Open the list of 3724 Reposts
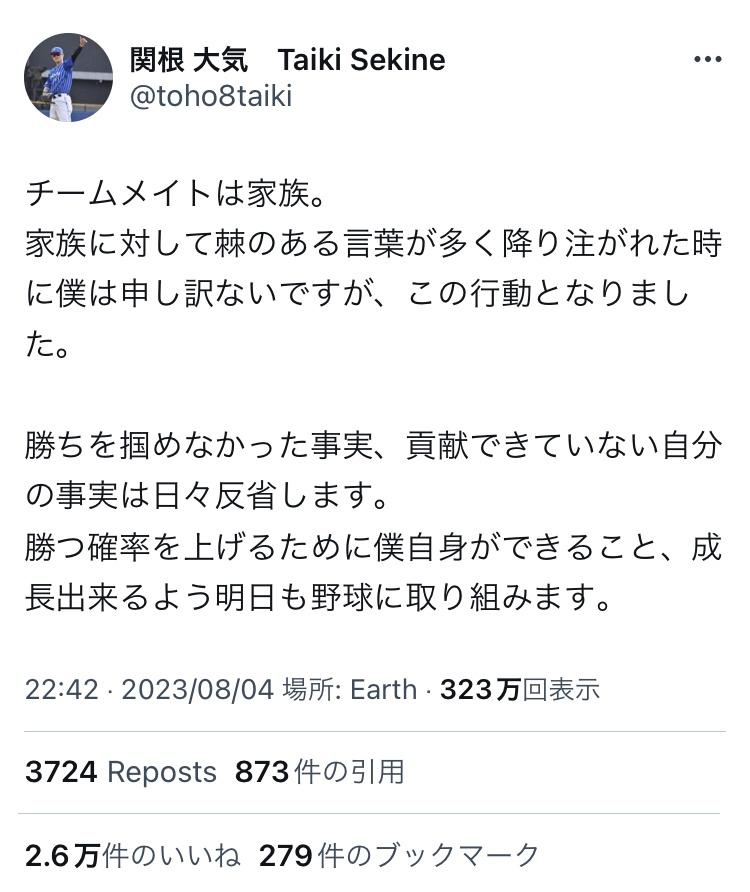 point(121,772)
